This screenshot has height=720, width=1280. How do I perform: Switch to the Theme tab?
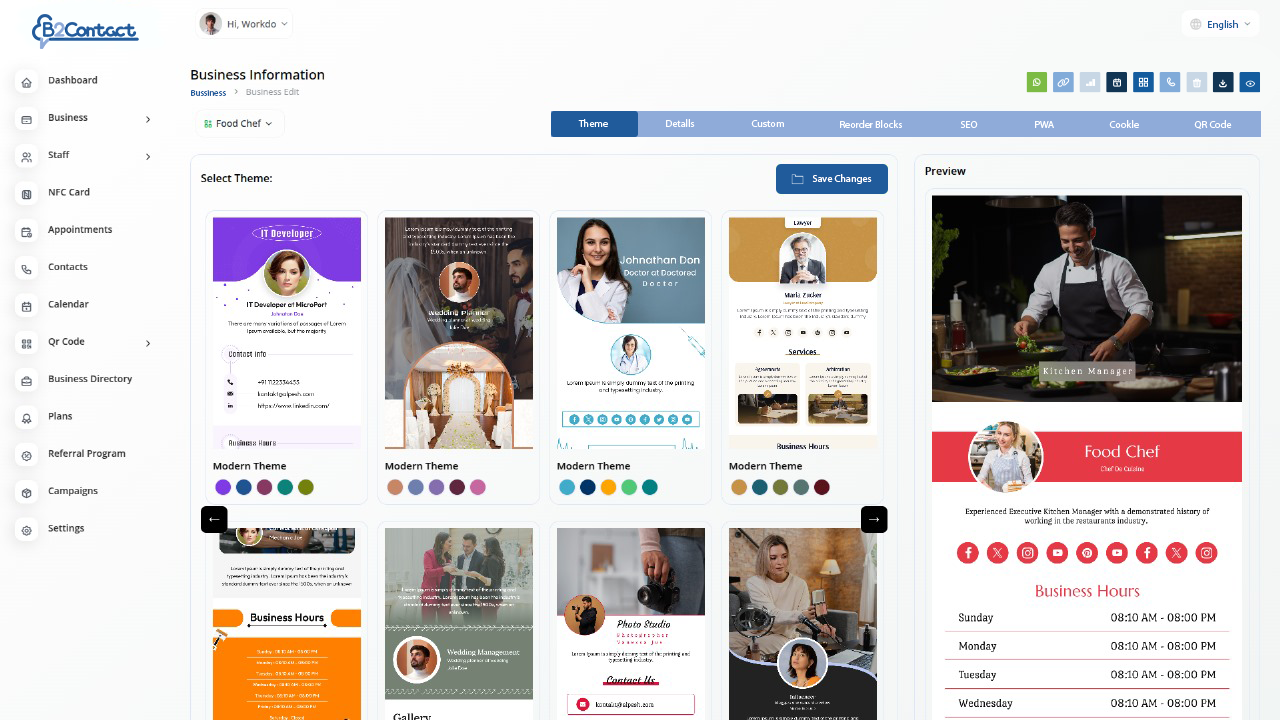594,124
